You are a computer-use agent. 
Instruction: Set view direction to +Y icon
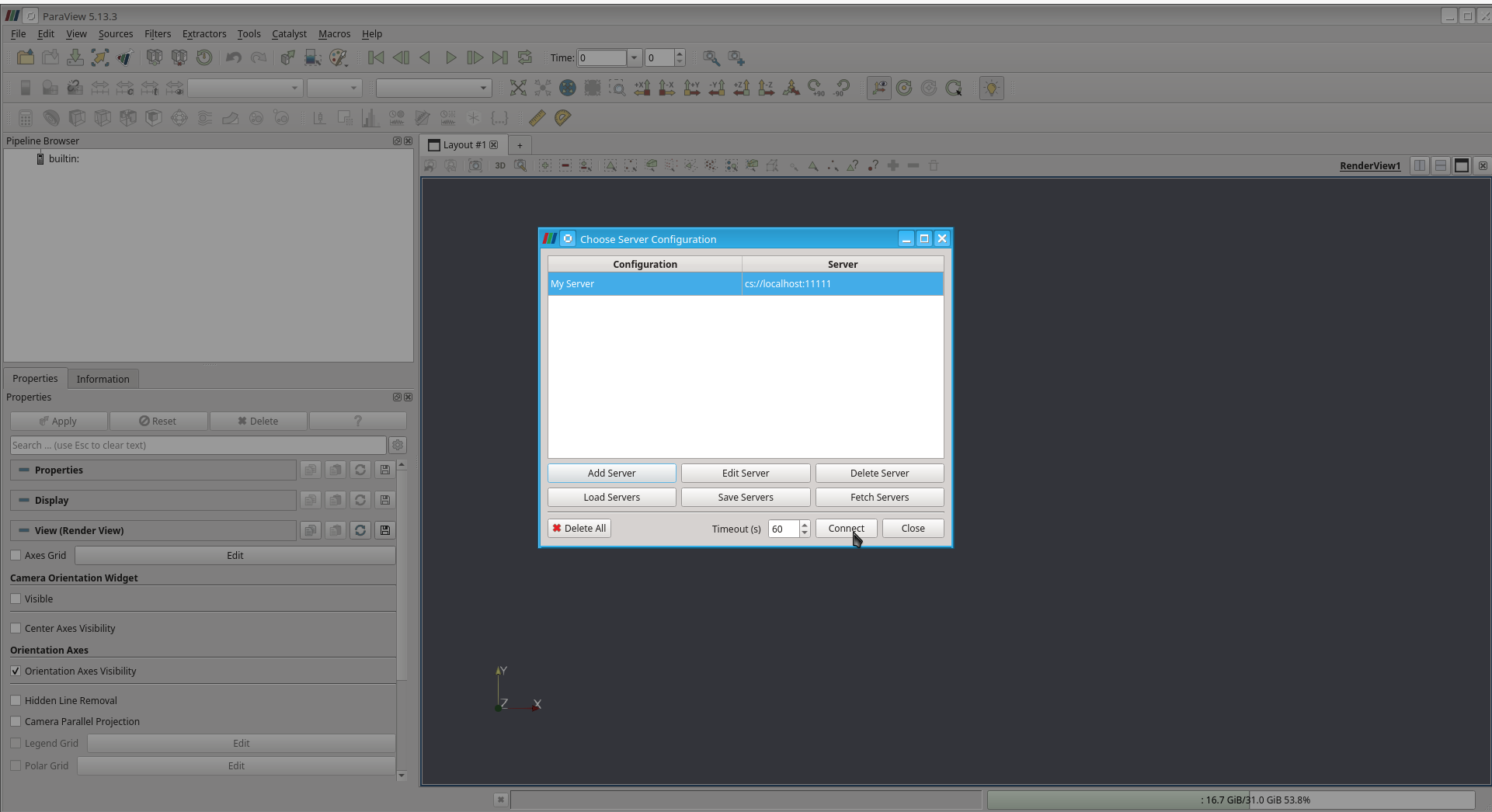(x=692, y=88)
